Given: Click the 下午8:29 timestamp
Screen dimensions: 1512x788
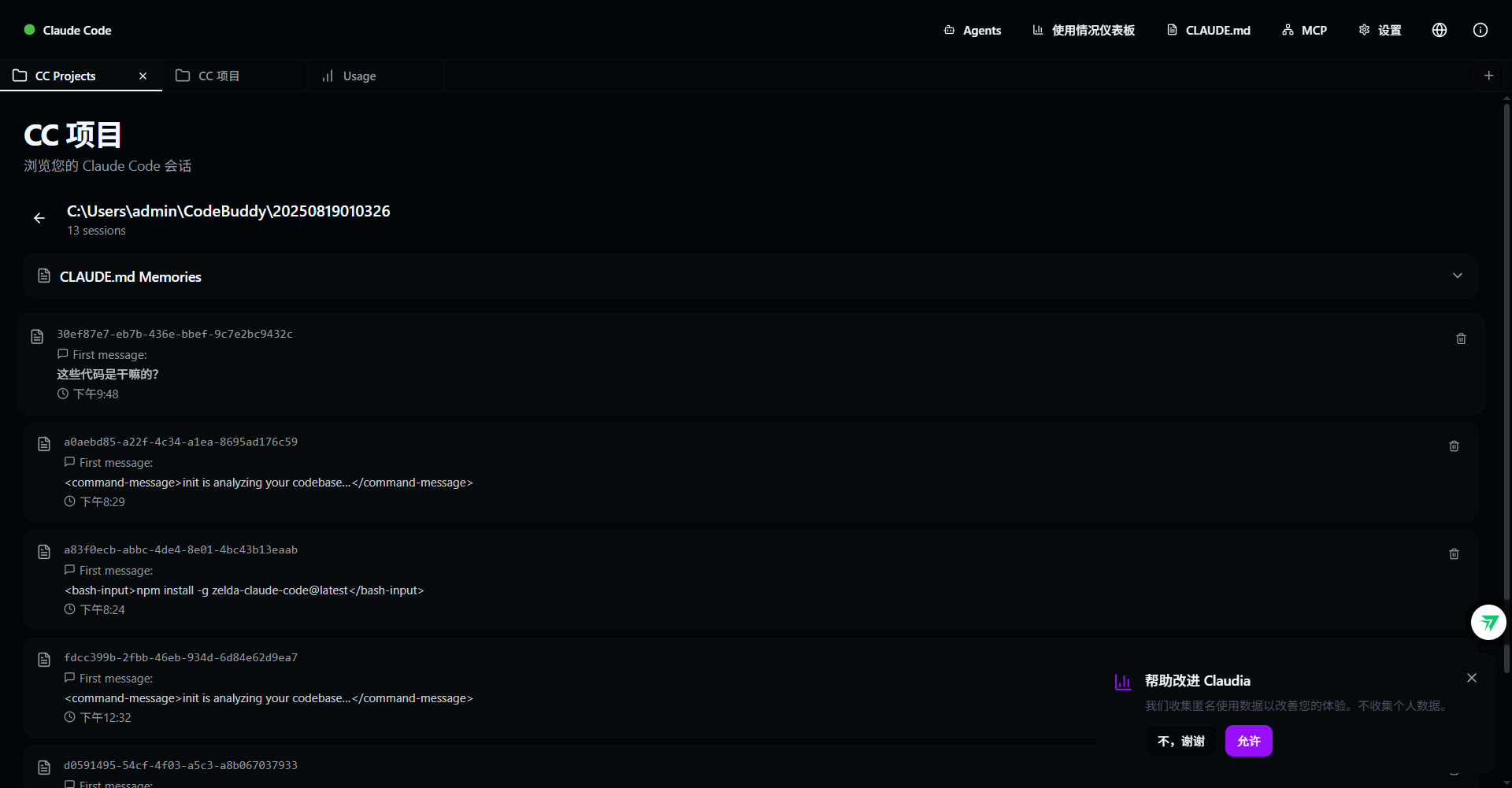Looking at the screenshot, I should coord(102,502).
